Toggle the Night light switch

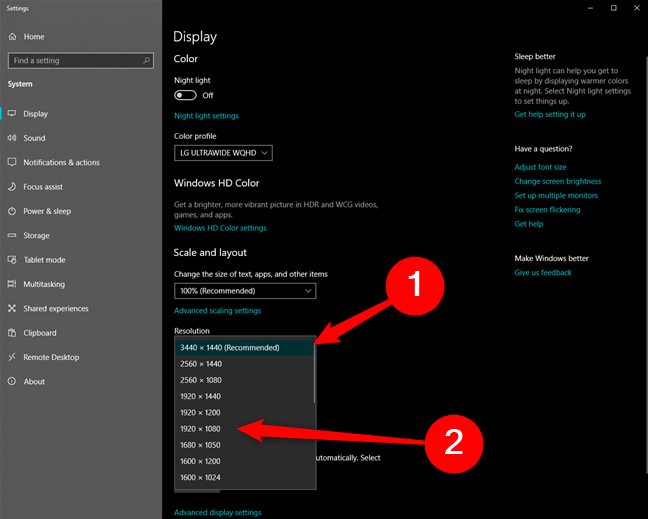click(185, 95)
